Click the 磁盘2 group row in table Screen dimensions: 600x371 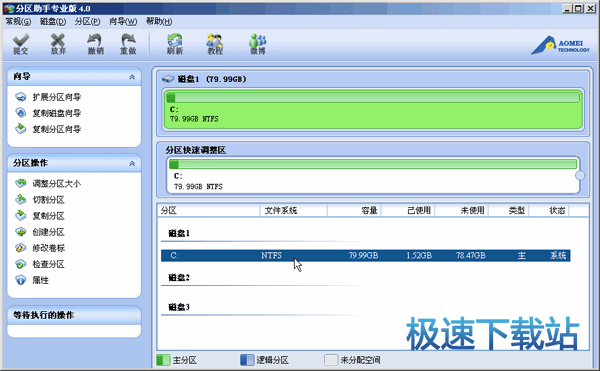(179, 277)
